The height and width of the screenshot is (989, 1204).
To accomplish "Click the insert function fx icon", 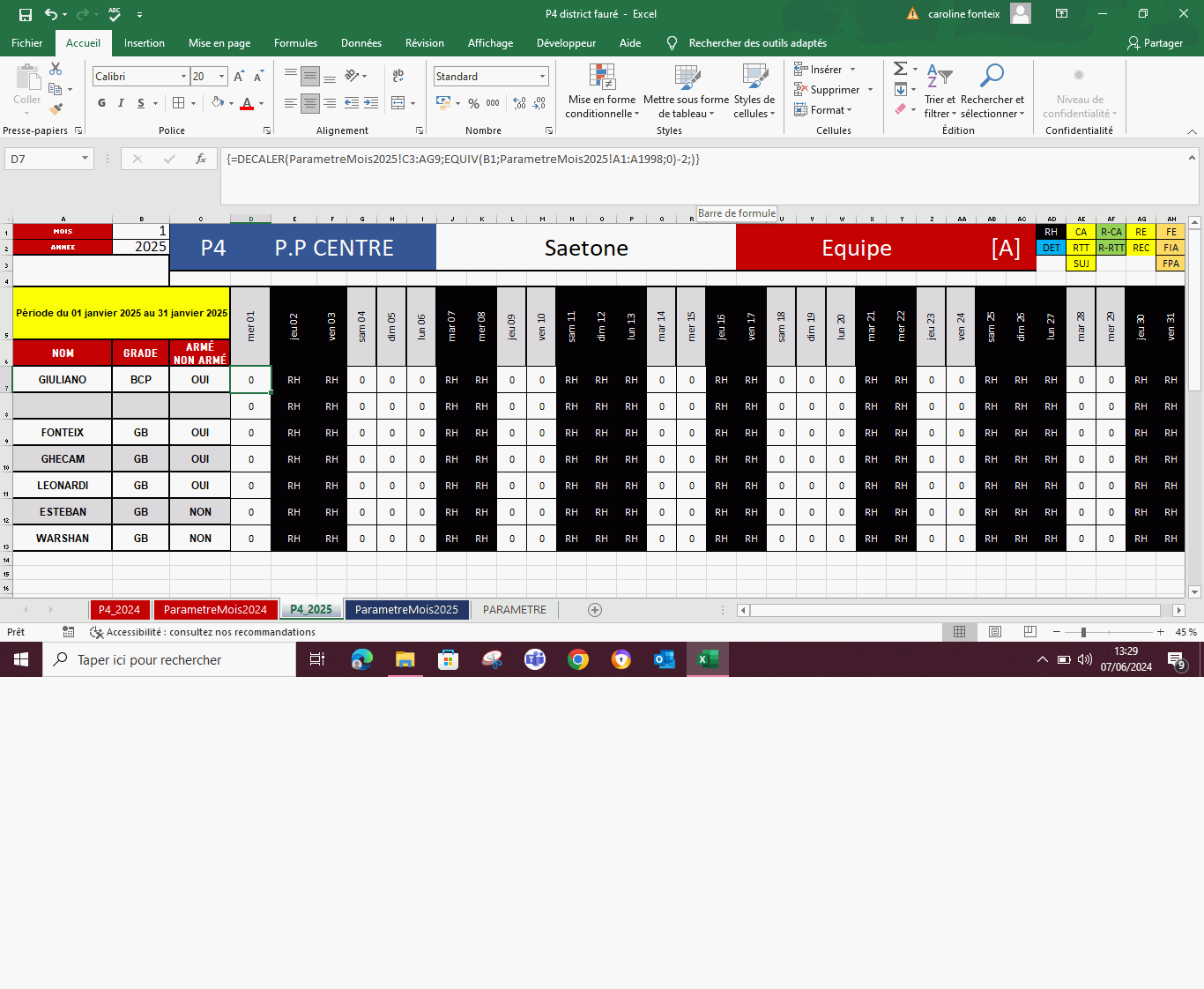I will (x=201, y=159).
